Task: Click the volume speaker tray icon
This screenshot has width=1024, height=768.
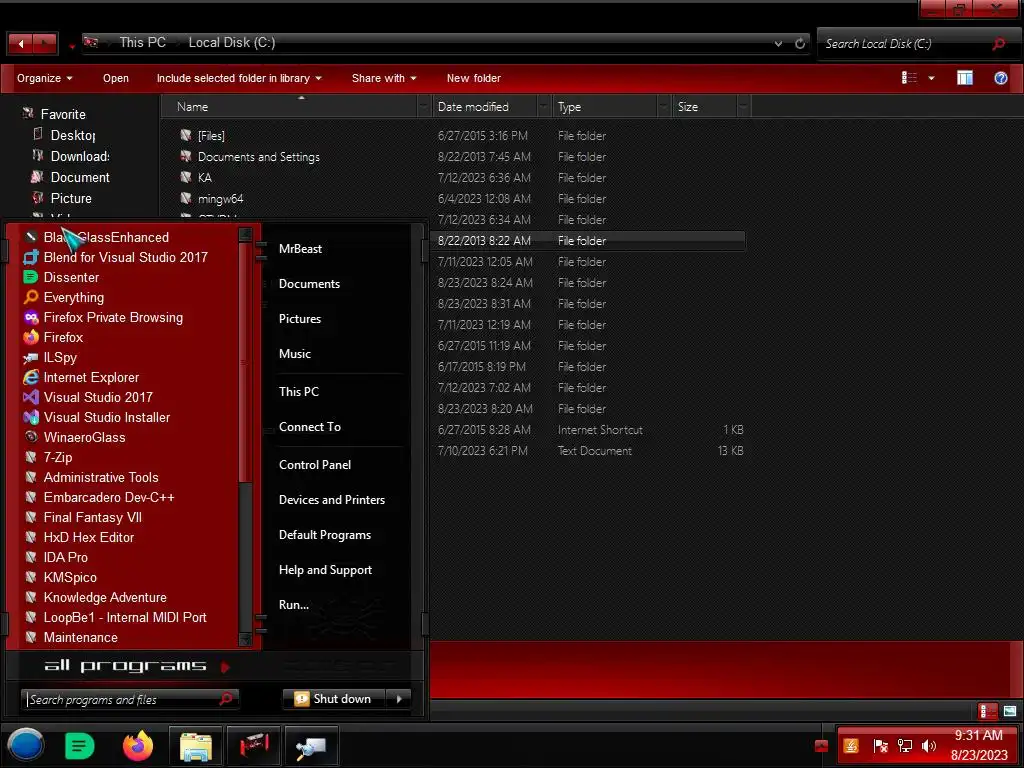Action: pos(929,746)
